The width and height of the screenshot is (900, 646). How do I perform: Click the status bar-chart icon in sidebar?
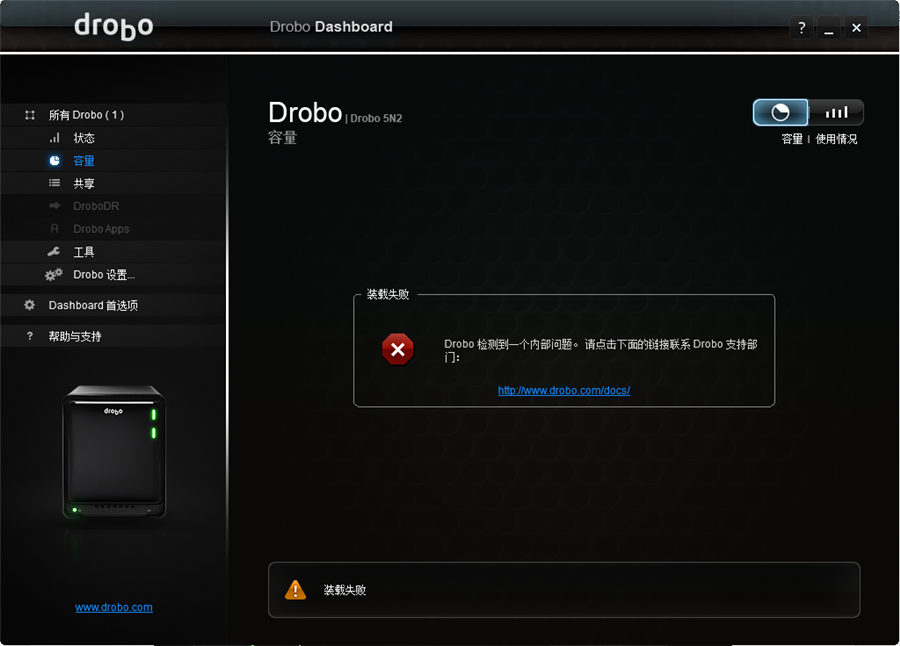[54, 138]
